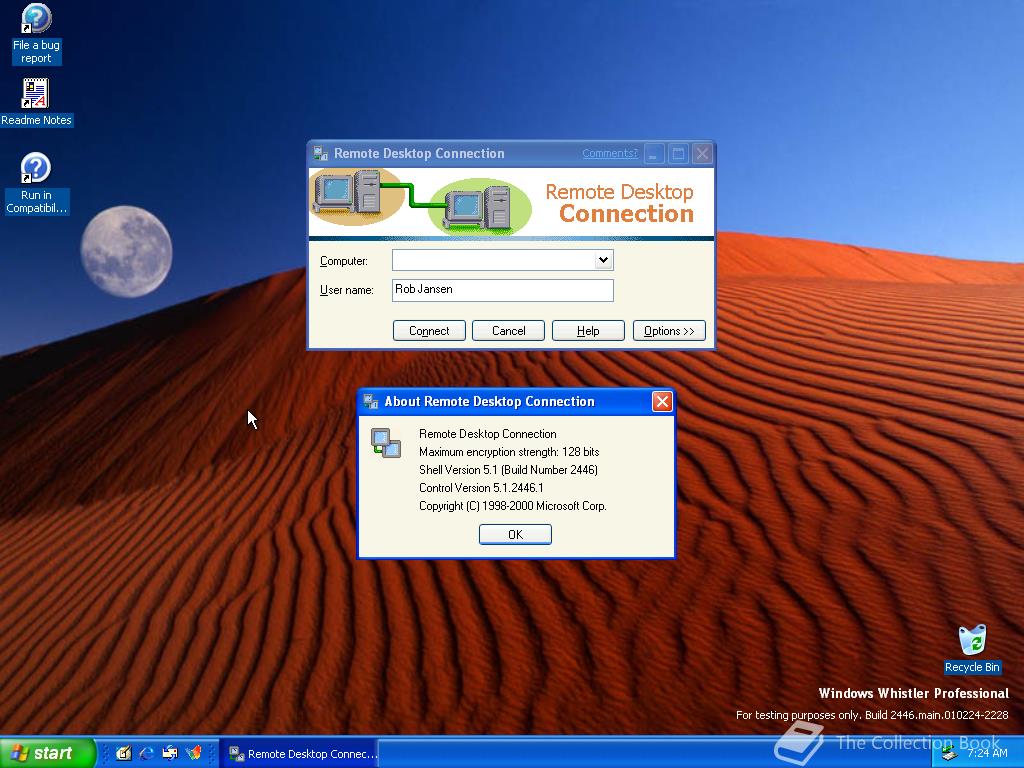Click the connected computers icon in About dialog
This screenshot has width=1024, height=768.
point(386,443)
